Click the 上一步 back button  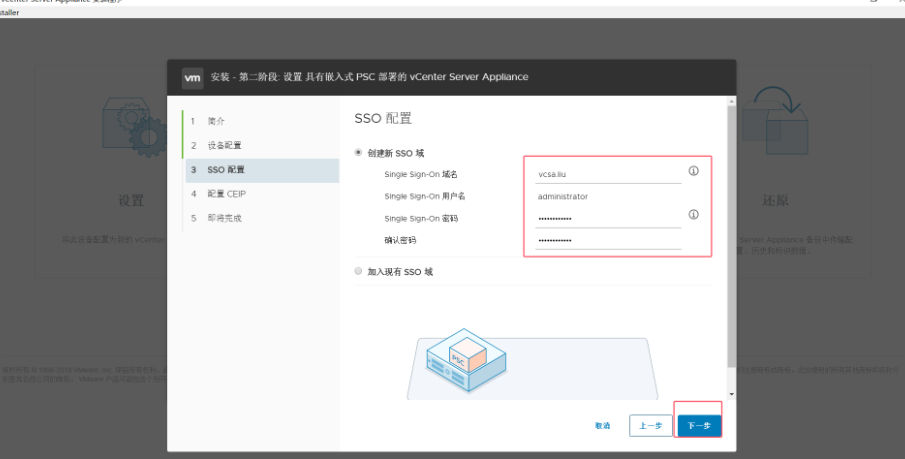click(x=650, y=426)
